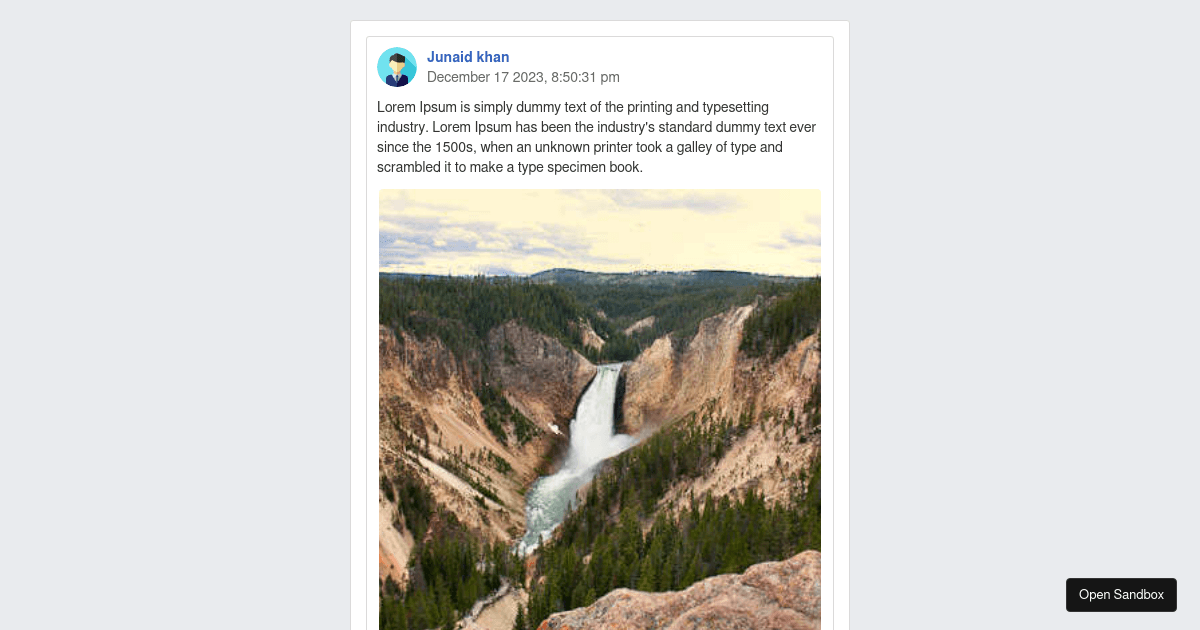Click the avatar to view profile picture
Viewport: 1200px width, 630px height.
tap(397, 67)
